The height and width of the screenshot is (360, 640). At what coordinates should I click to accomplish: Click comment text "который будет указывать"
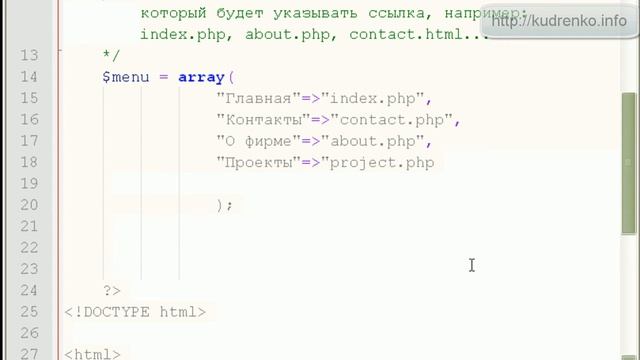(x=249, y=13)
